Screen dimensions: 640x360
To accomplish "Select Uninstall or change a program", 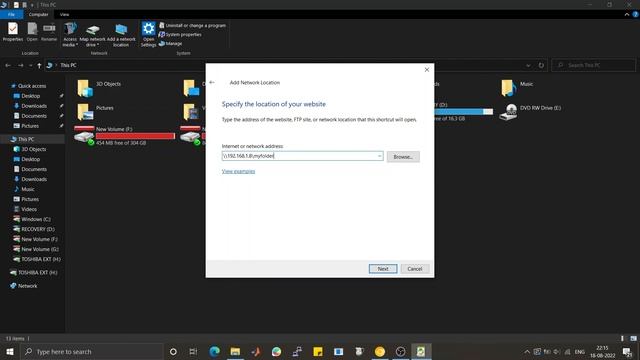I will point(192,25).
